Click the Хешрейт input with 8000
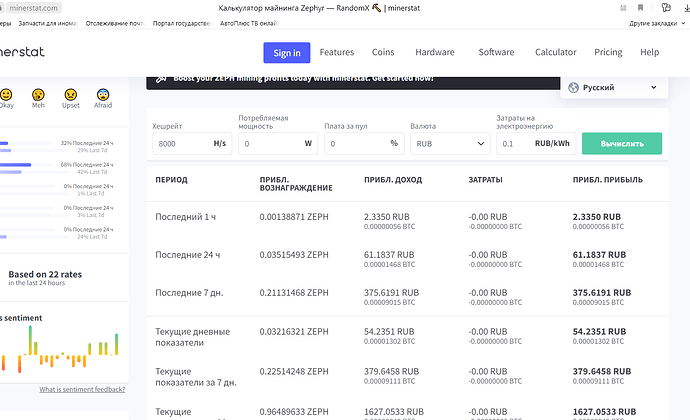Viewport: 690px width, 420px height. (192, 144)
